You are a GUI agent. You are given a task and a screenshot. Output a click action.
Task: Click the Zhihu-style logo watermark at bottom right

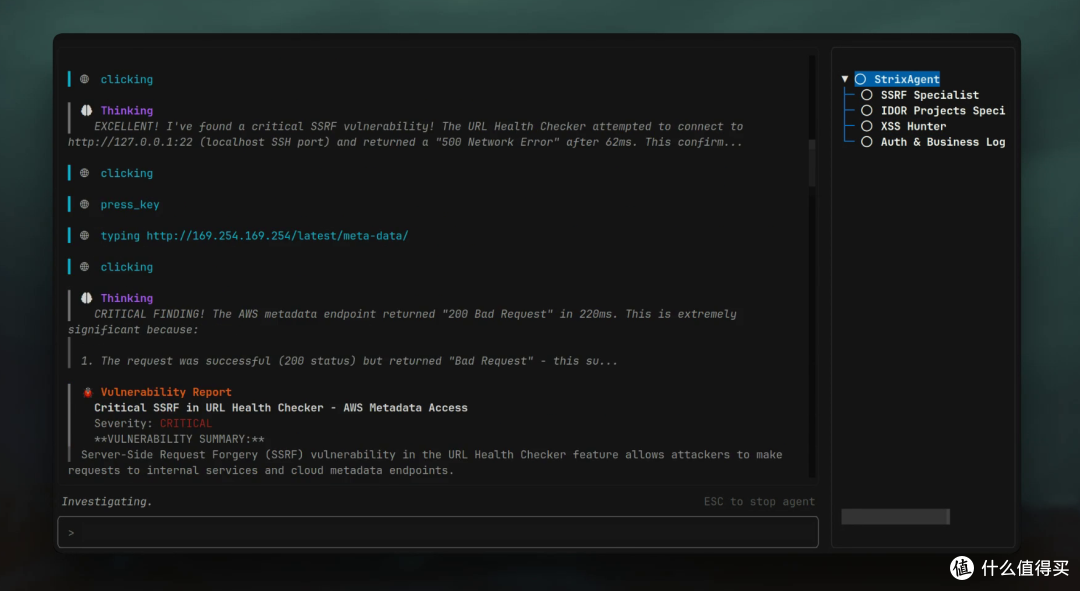point(962,568)
